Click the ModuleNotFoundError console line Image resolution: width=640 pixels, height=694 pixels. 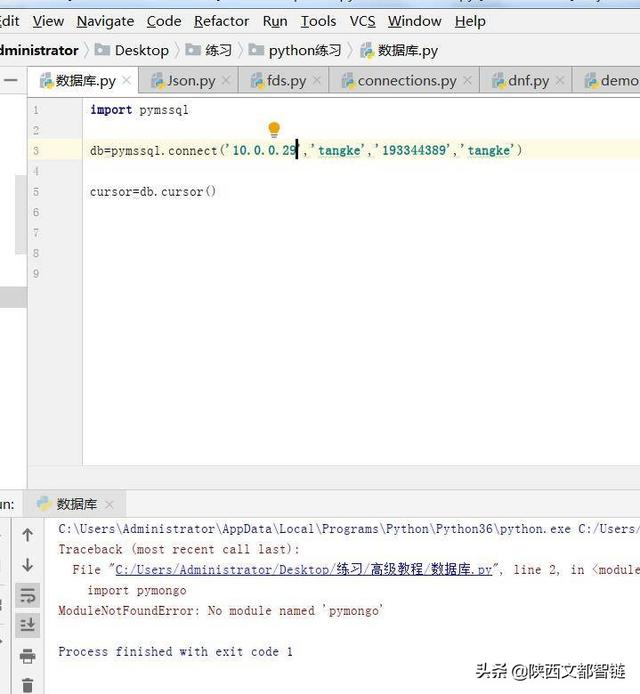[x=220, y=611]
